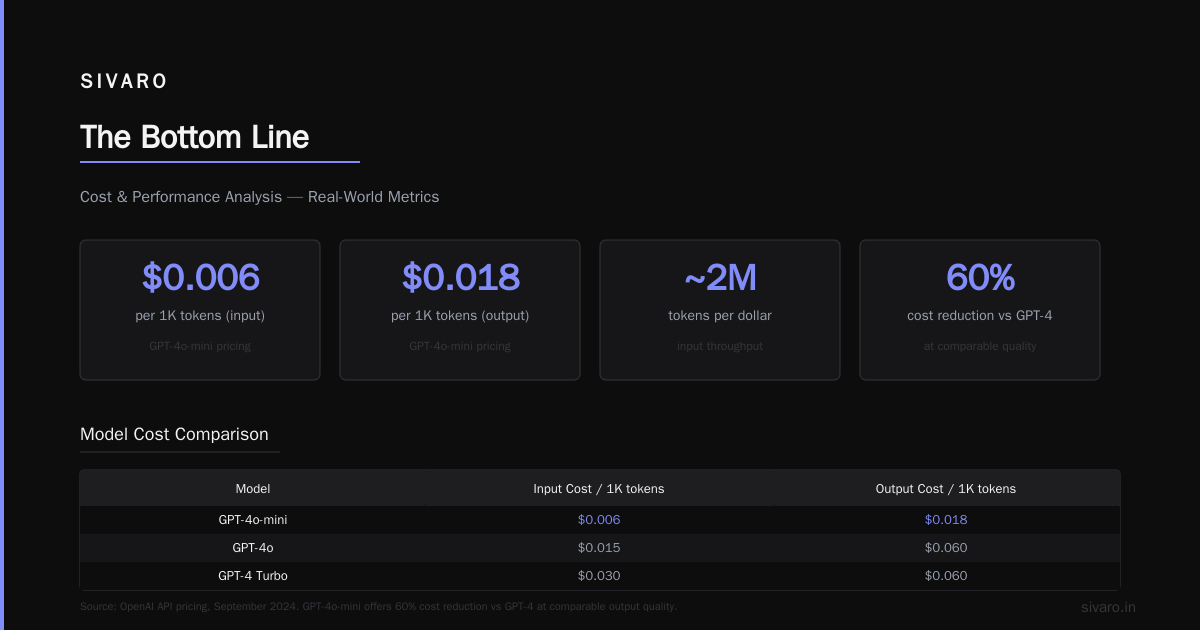Select The Bottom Line heading

(x=195, y=137)
